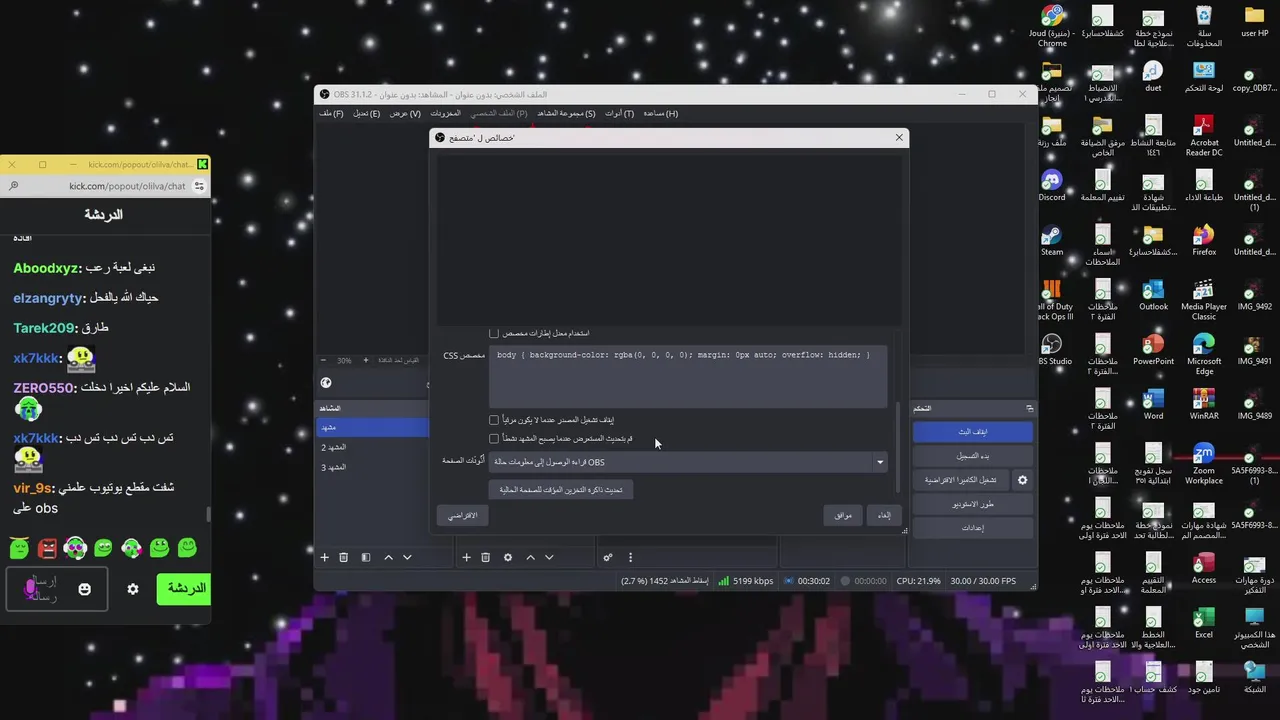Open virtual camera settings gear icon
The width and height of the screenshot is (1280, 720).
[x=1022, y=480]
